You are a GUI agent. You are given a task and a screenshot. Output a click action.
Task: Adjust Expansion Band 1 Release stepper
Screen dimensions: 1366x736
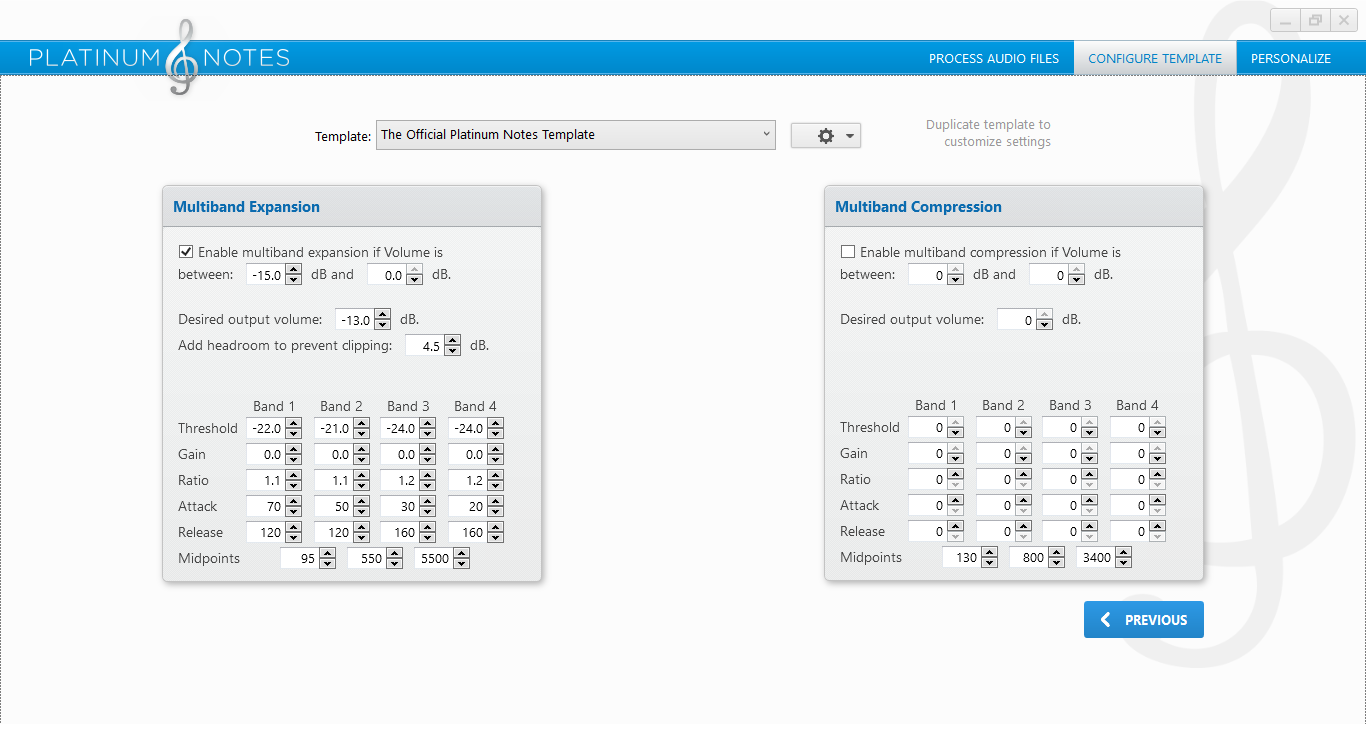pos(293,532)
